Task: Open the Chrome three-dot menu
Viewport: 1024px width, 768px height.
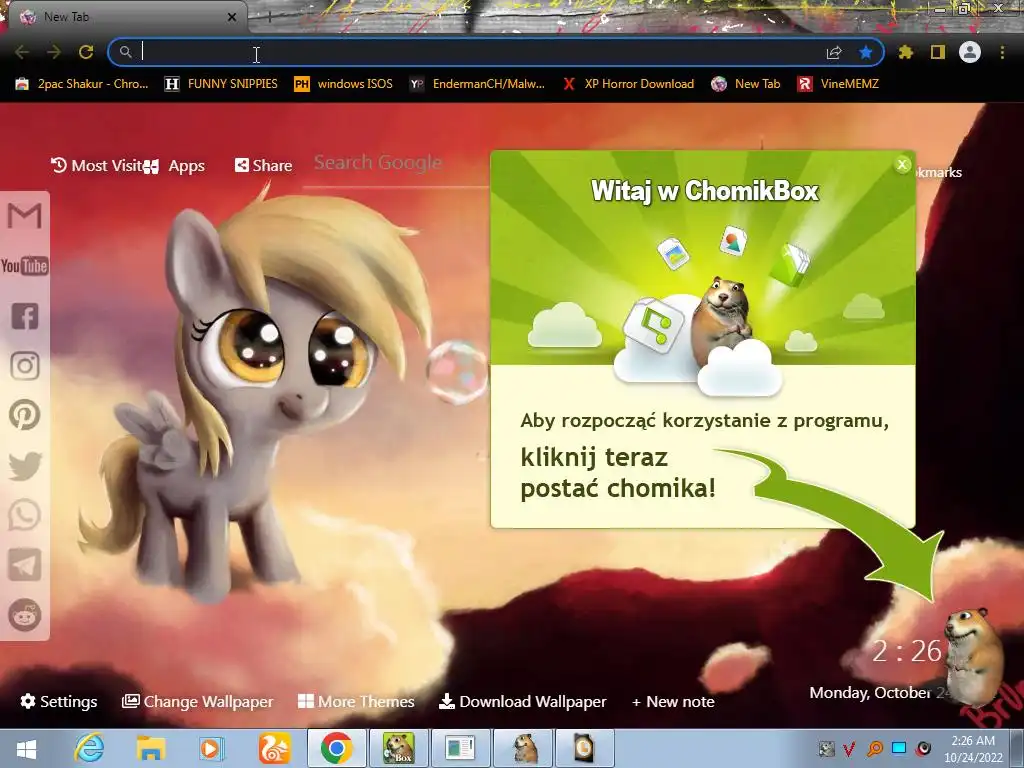Action: click(x=1002, y=52)
